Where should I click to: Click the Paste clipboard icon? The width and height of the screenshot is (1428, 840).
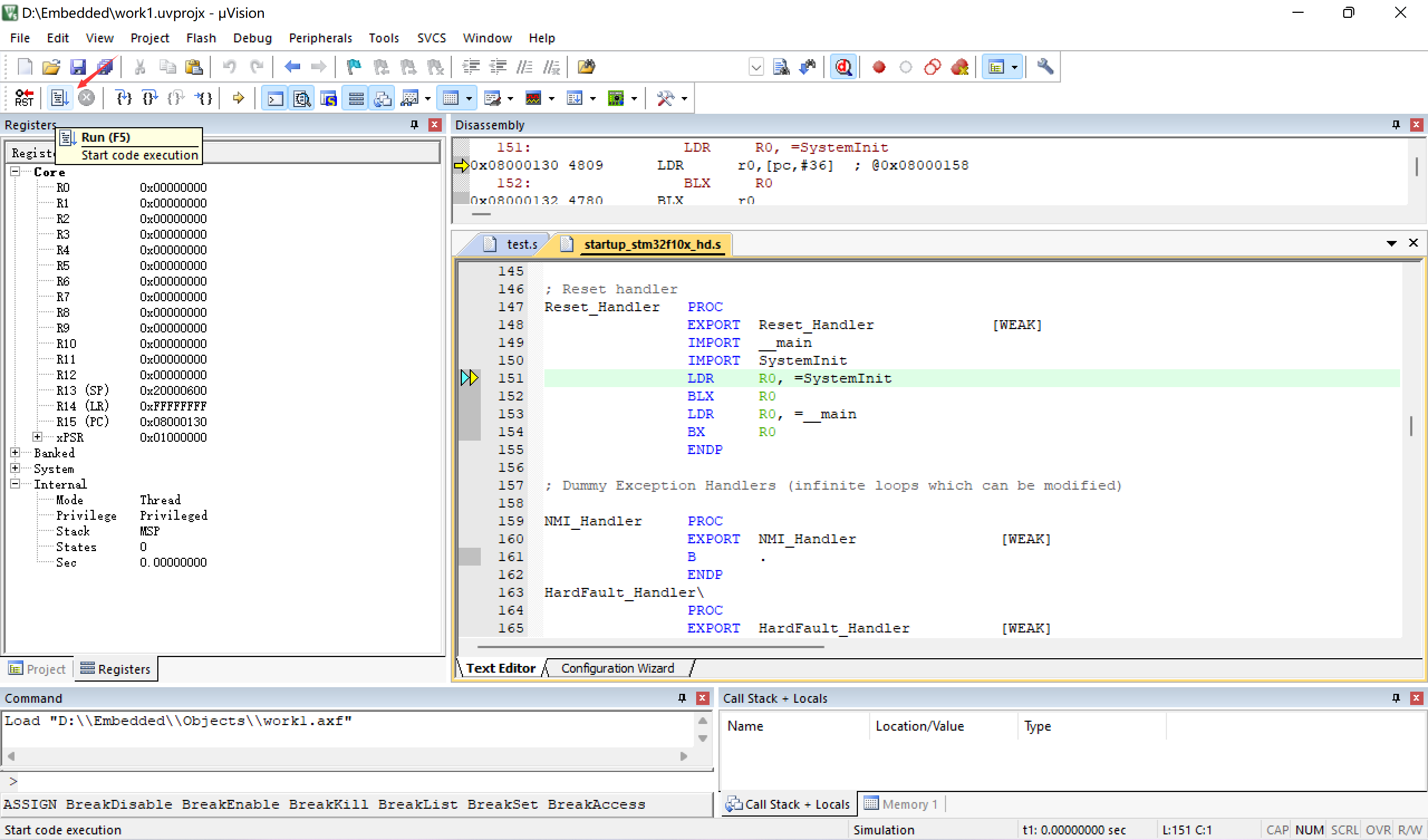click(x=194, y=67)
